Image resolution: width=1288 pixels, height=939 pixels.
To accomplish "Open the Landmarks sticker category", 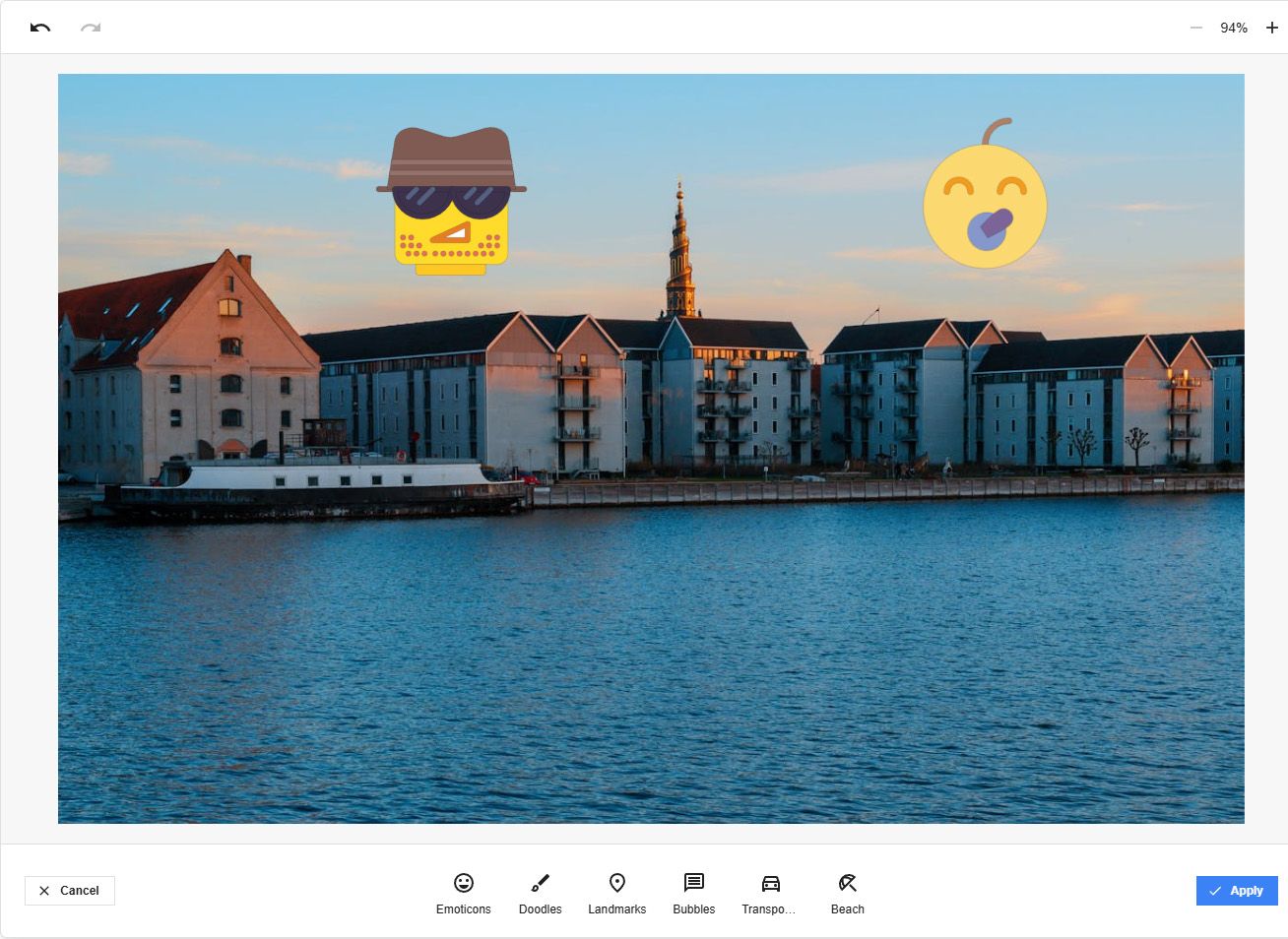I will click(617, 894).
